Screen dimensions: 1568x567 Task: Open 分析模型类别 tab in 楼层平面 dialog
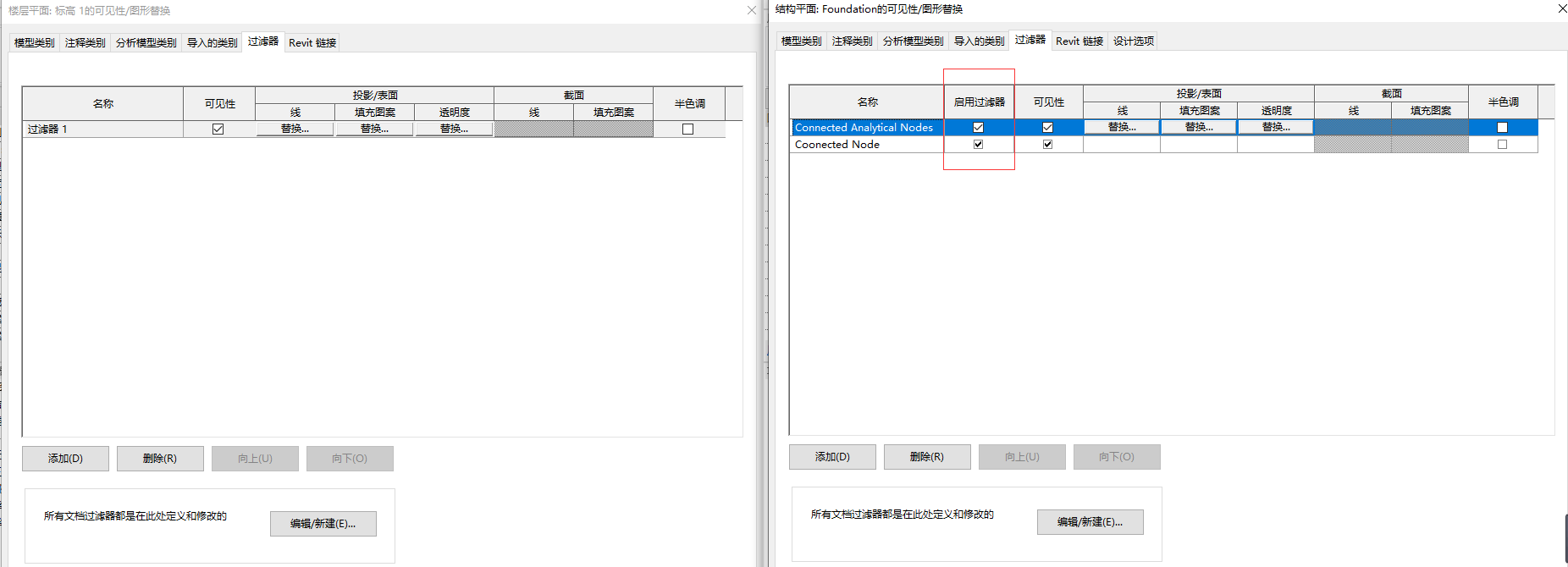pyautogui.click(x=146, y=42)
